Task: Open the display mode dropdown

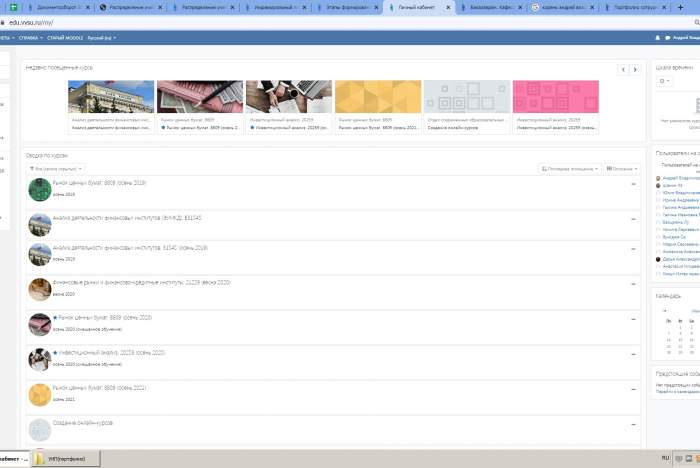Action: point(621,169)
